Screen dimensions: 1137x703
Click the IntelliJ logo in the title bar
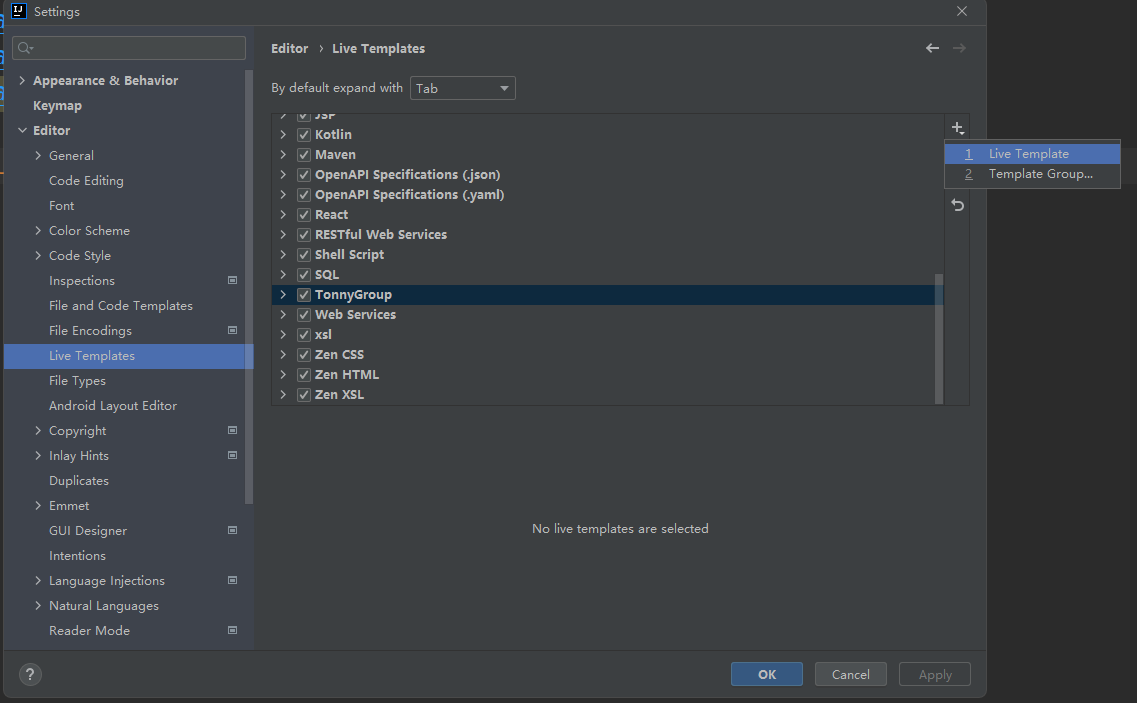click(x=19, y=11)
